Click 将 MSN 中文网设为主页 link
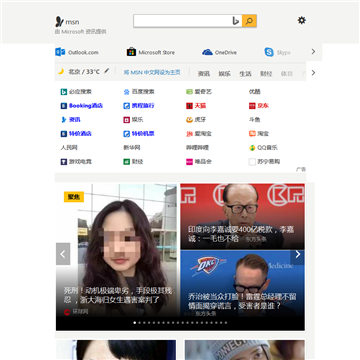360x360 pixels. point(152,72)
